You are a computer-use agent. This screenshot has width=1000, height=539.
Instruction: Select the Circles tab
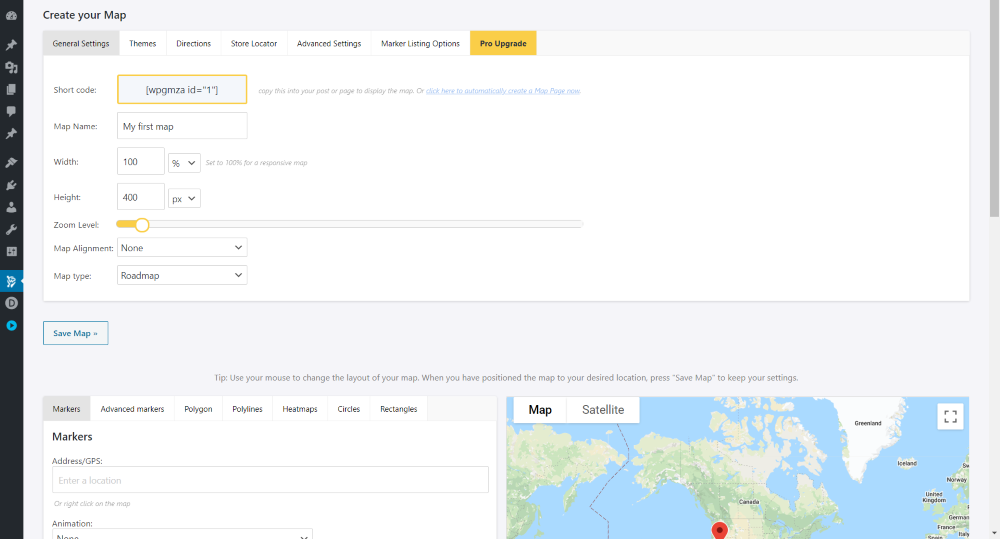[349, 409]
